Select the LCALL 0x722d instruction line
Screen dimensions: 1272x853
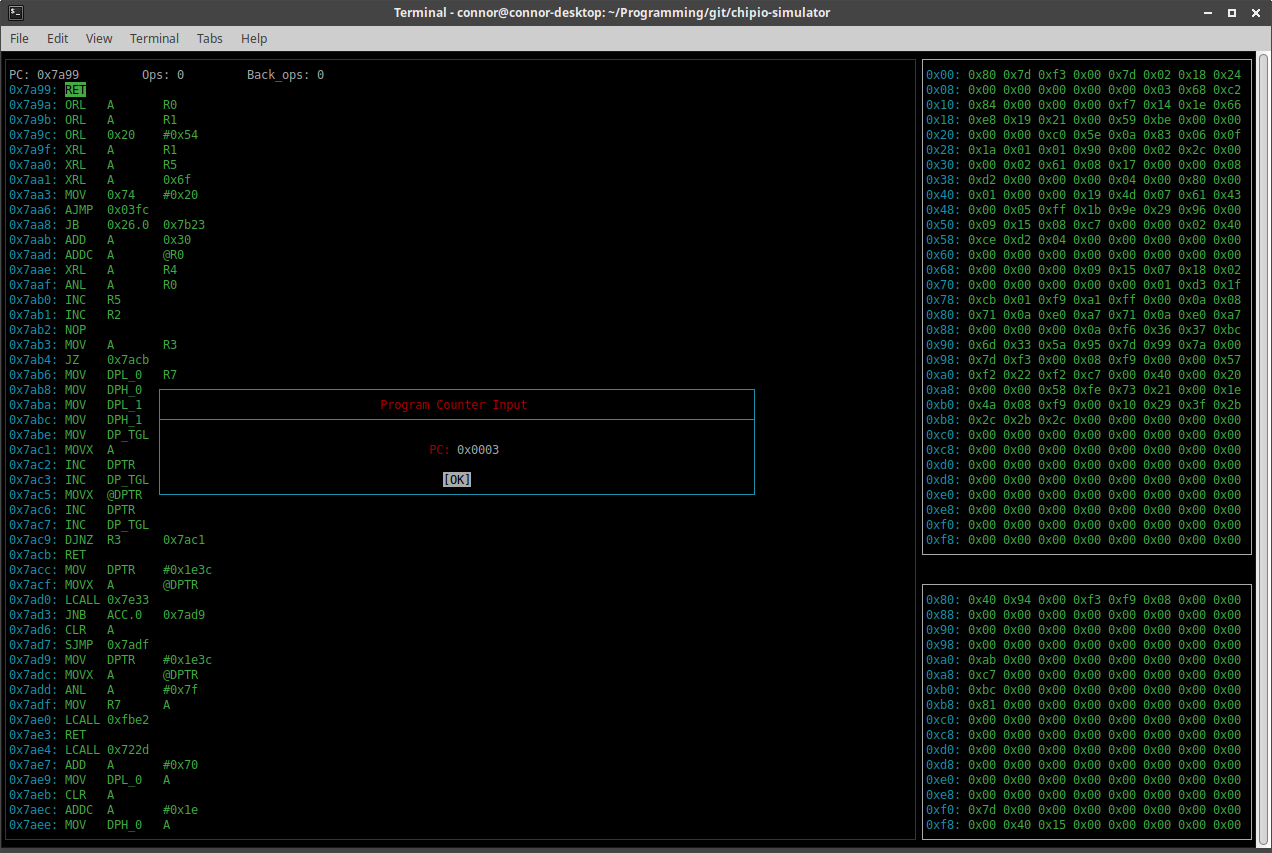79,750
